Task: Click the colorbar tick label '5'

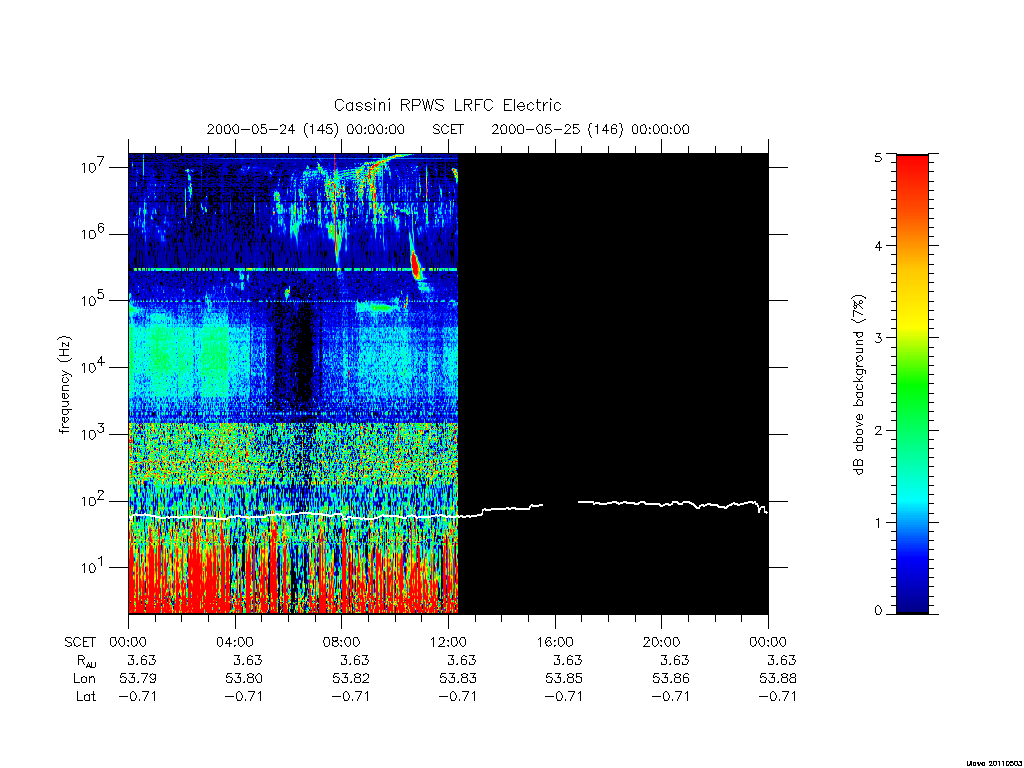Action: [x=878, y=157]
